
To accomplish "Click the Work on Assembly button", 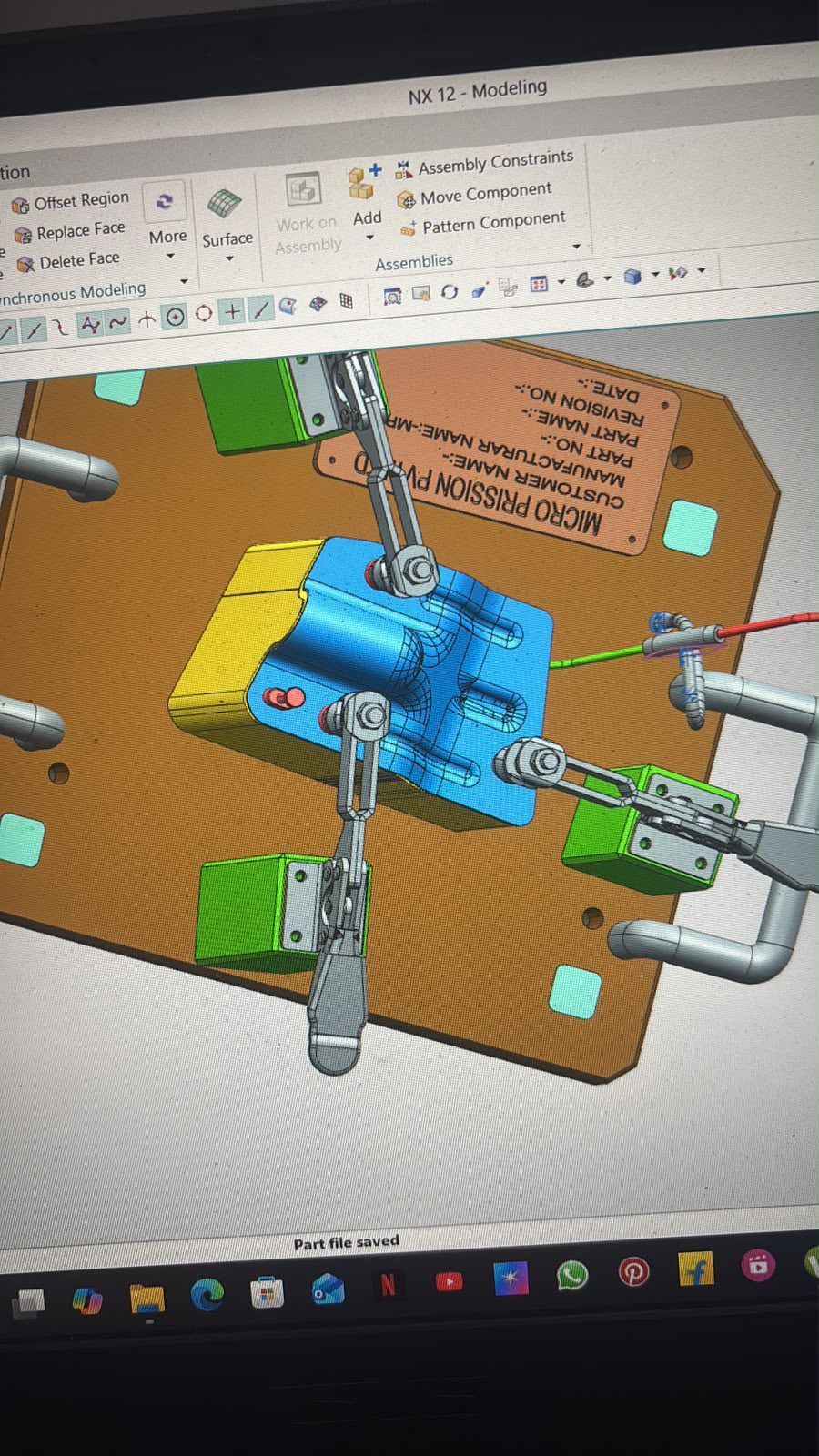I will 307,214.
